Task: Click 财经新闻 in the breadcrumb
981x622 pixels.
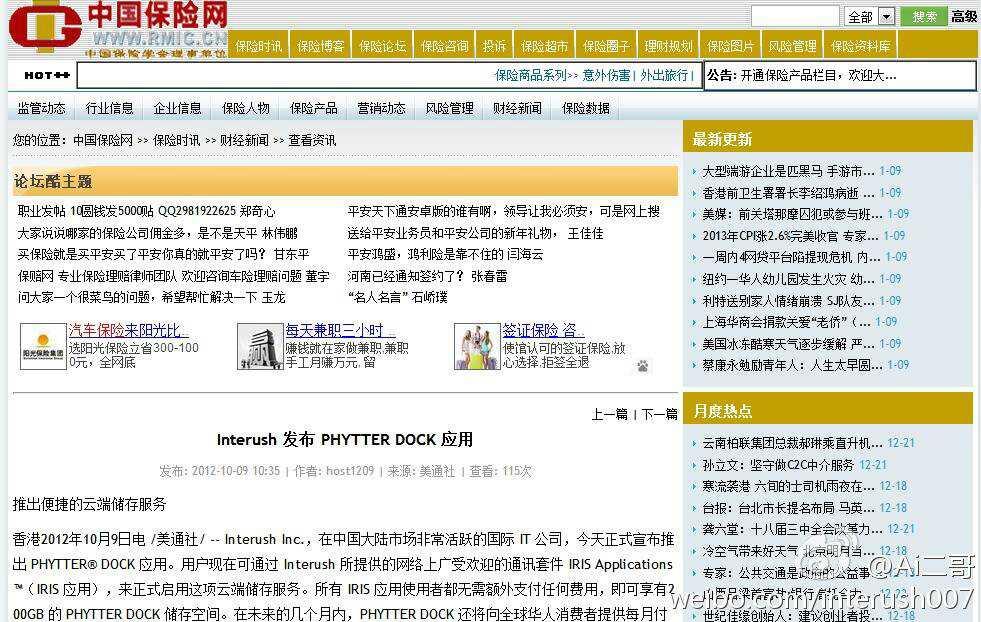Action: click(x=245, y=140)
